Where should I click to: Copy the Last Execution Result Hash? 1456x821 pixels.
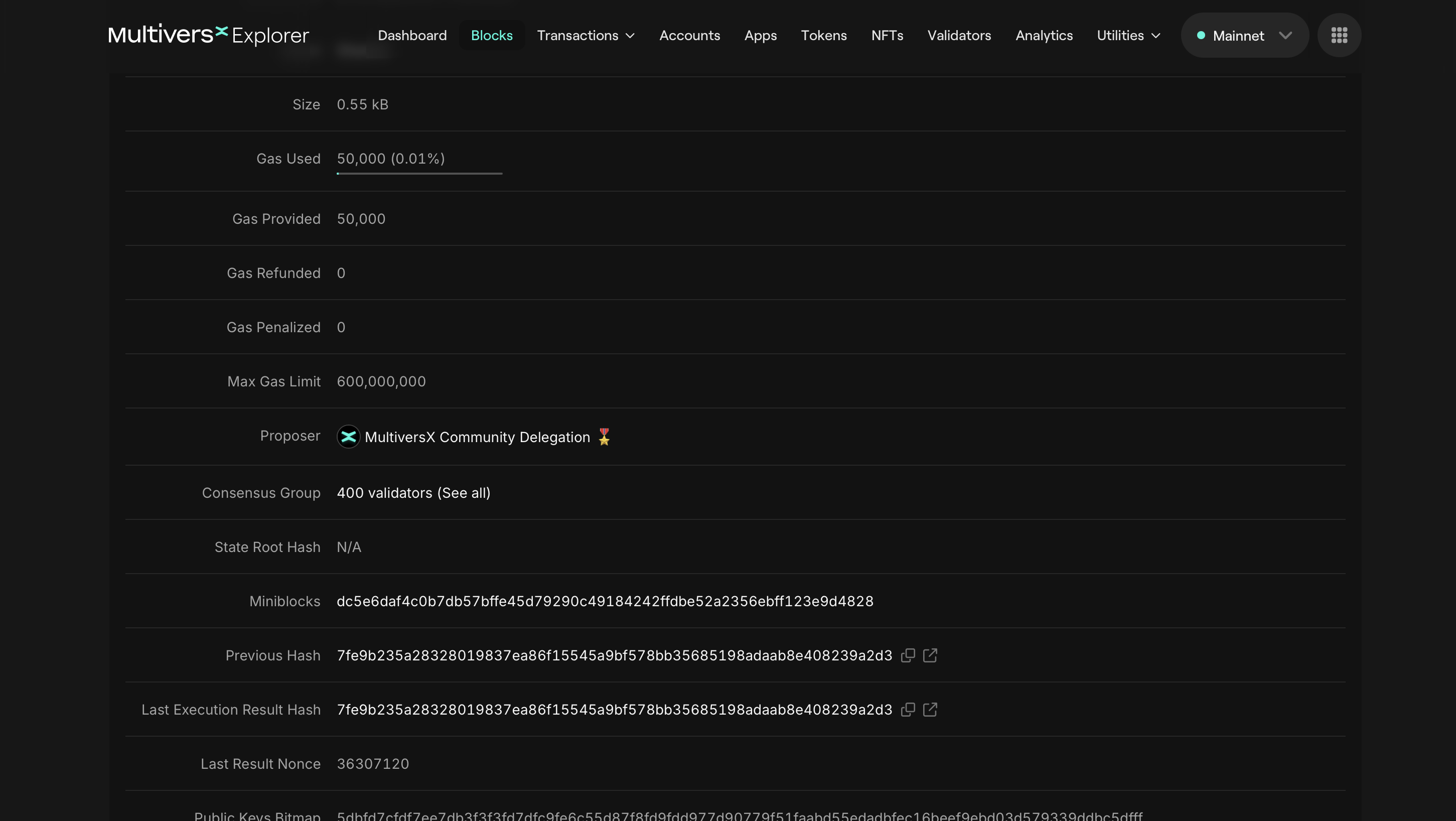(908, 710)
